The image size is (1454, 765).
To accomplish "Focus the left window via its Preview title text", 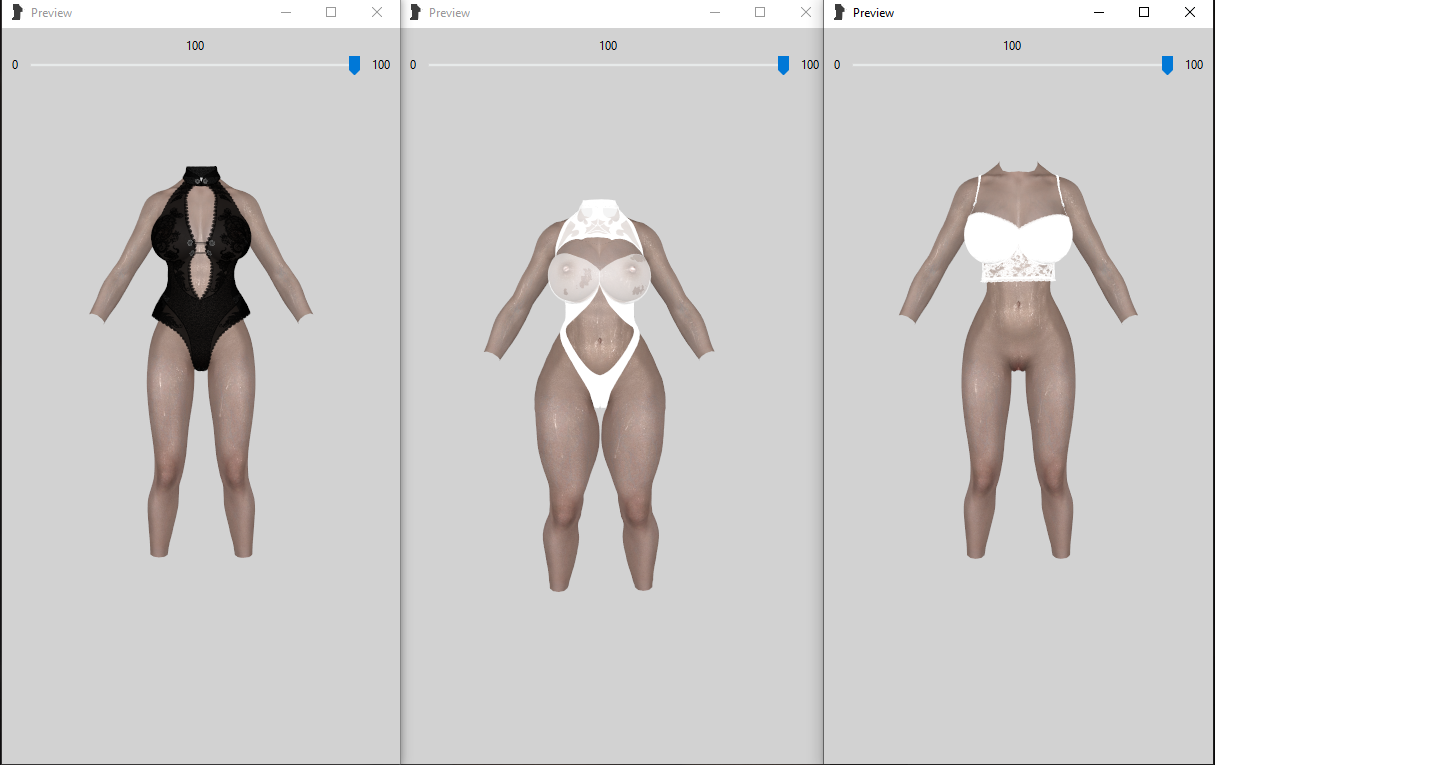I will 51,13.
